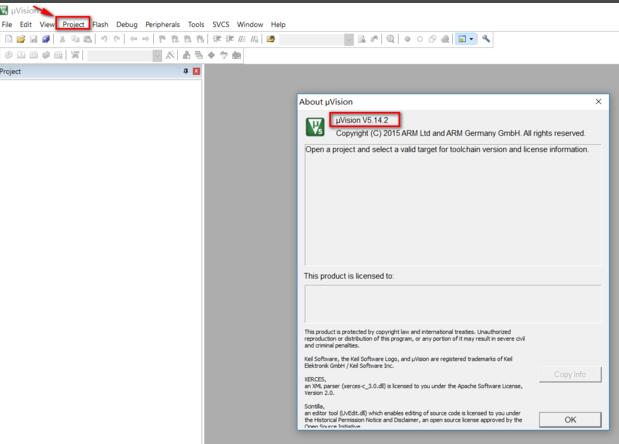The width and height of the screenshot is (619, 444).
Task: Close the Project panel
Action: click(x=196, y=72)
